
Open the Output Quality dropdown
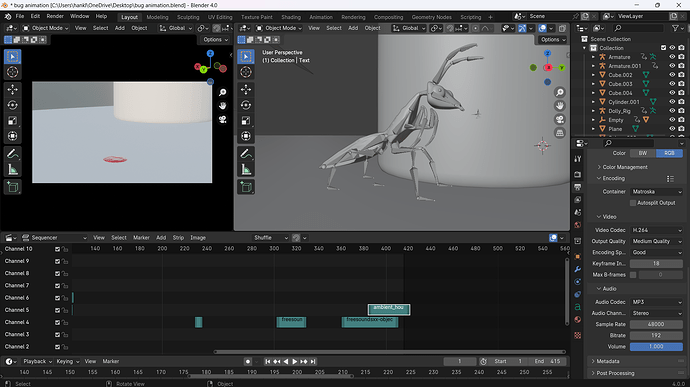pos(657,241)
